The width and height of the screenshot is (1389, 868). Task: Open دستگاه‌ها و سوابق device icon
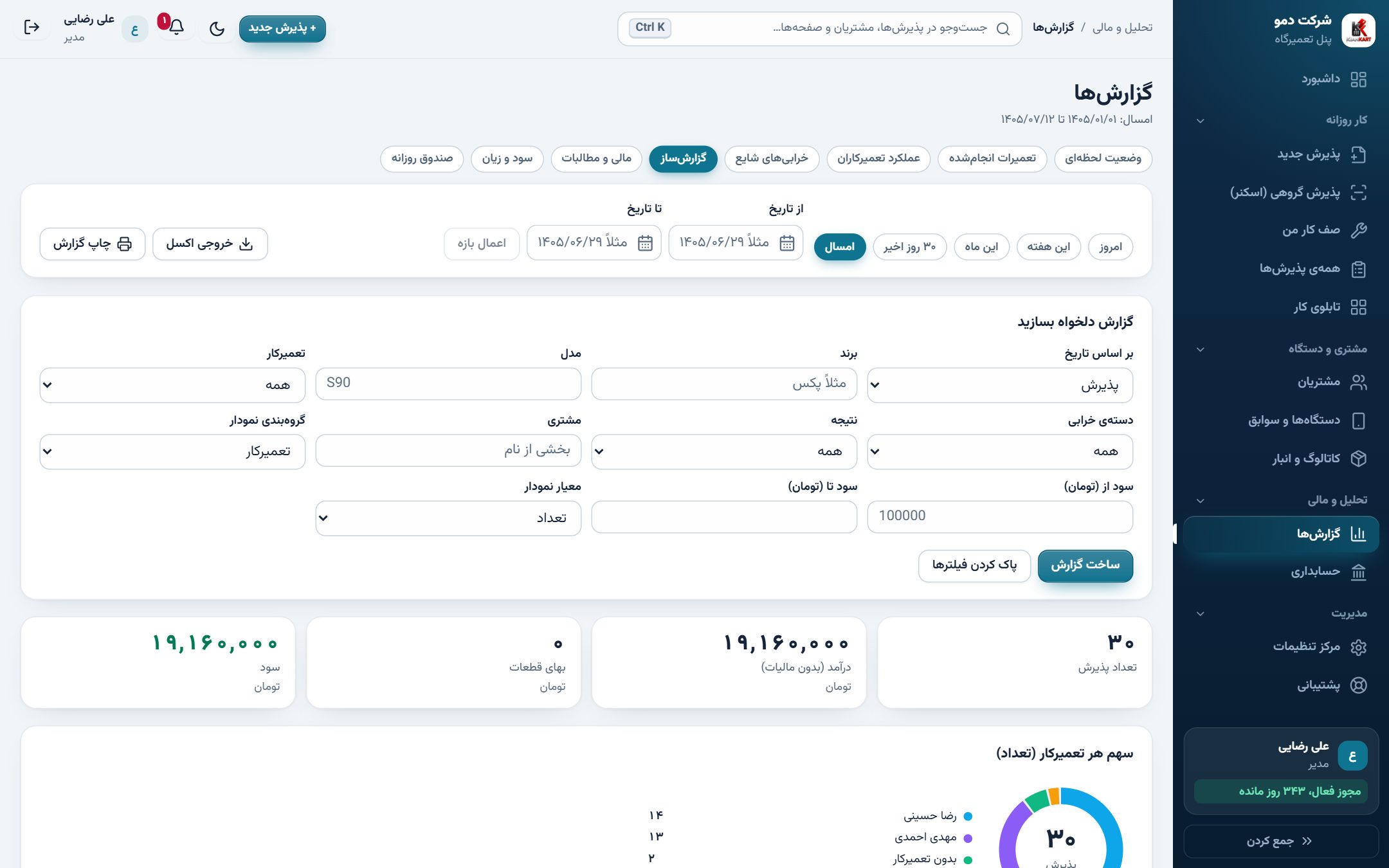point(1358,420)
